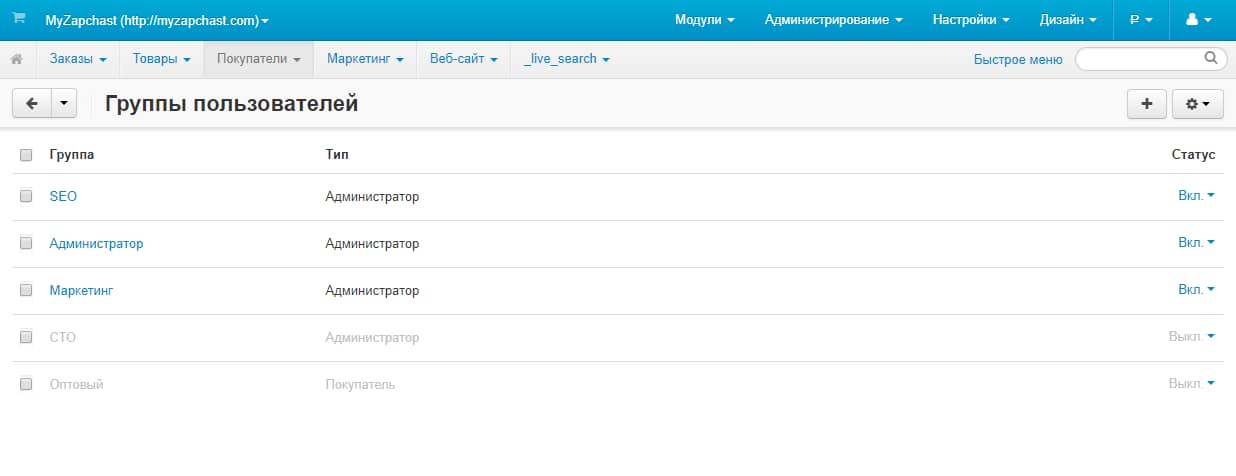Click the Группы пользователей page title
This screenshot has height=476, width=1236.
point(231,103)
